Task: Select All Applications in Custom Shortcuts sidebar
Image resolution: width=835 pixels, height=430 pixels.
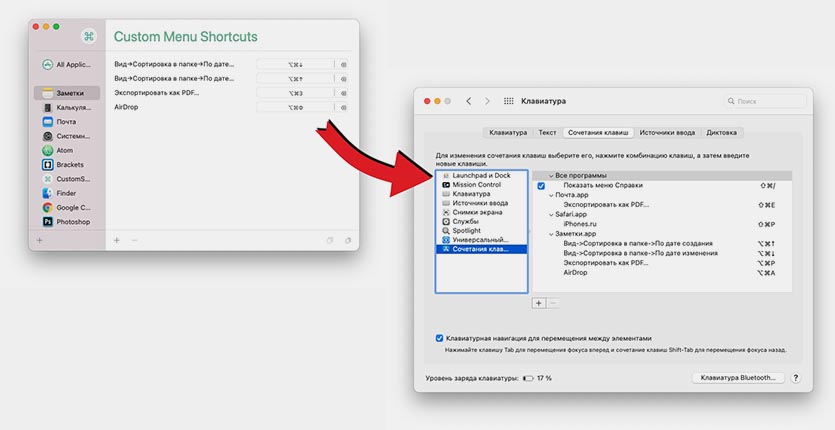Action: [67, 64]
